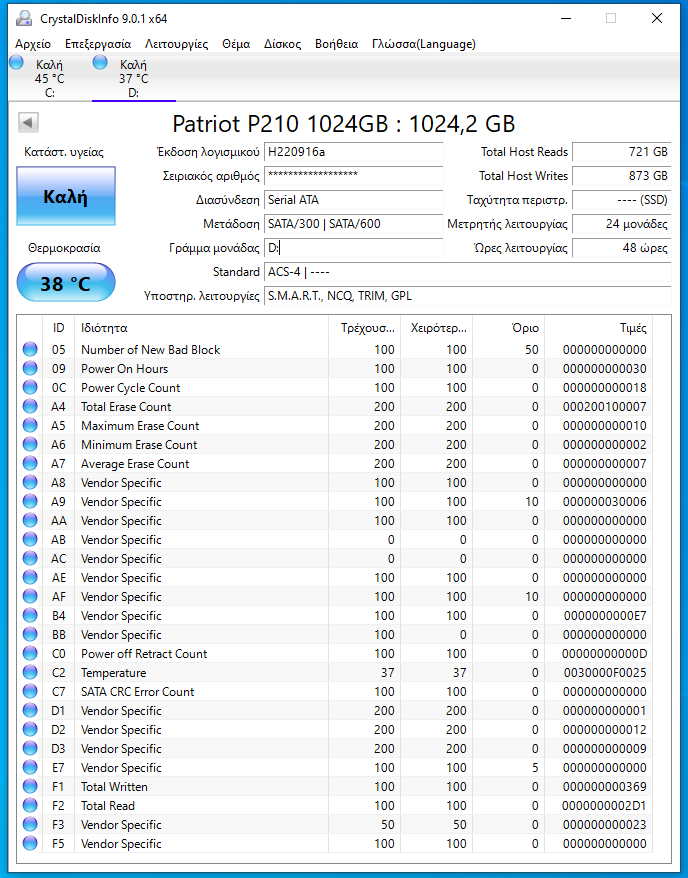
Task: Open the Γλώσσα(Language) menu
Action: coord(423,44)
